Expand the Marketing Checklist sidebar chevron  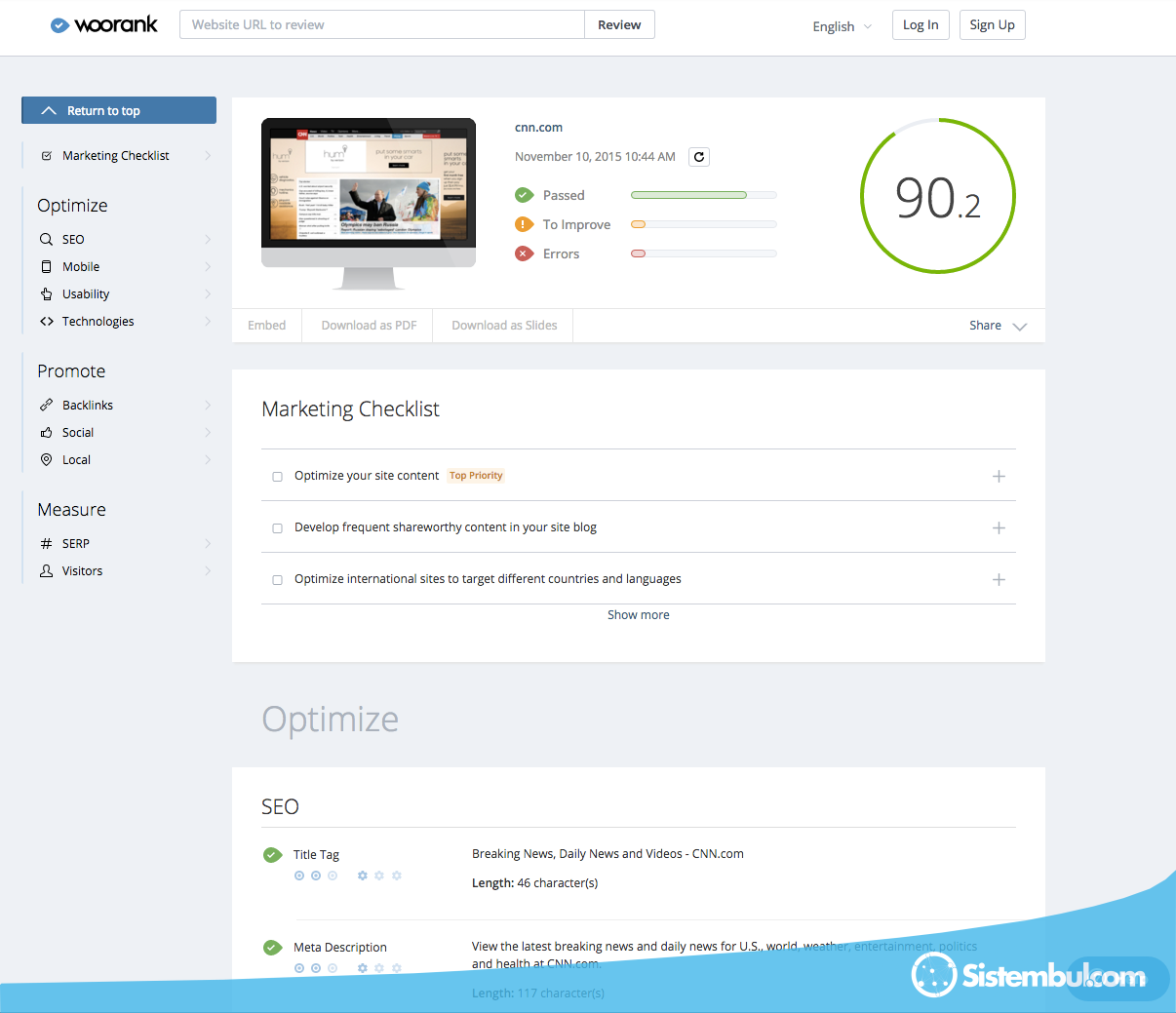(x=208, y=156)
